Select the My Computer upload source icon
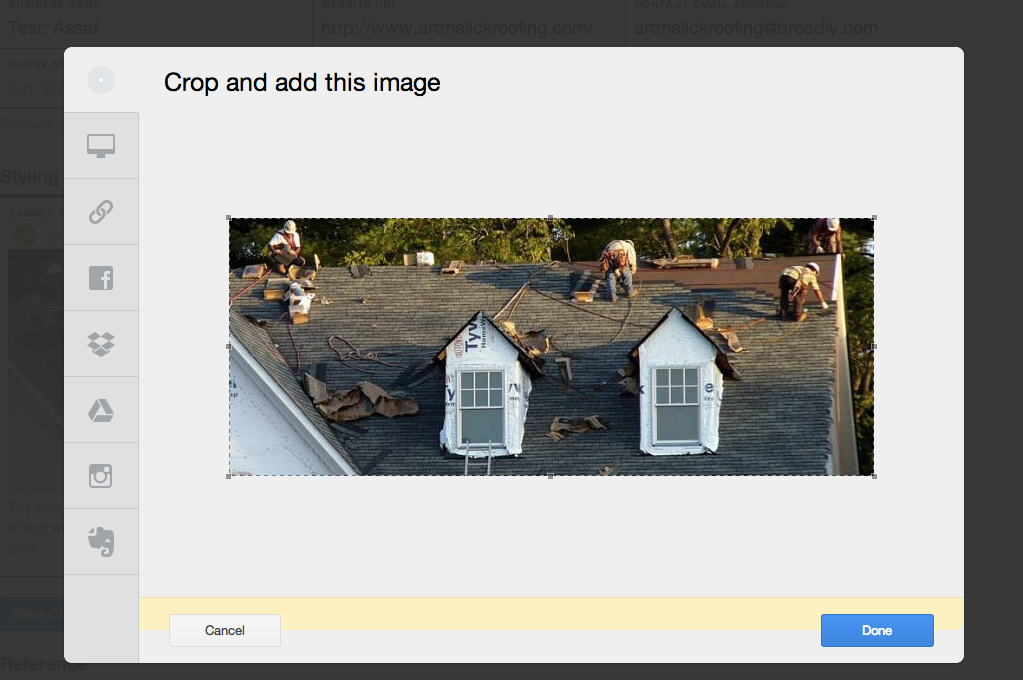This screenshot has height=680, width=1023. [x=101, y=146]
